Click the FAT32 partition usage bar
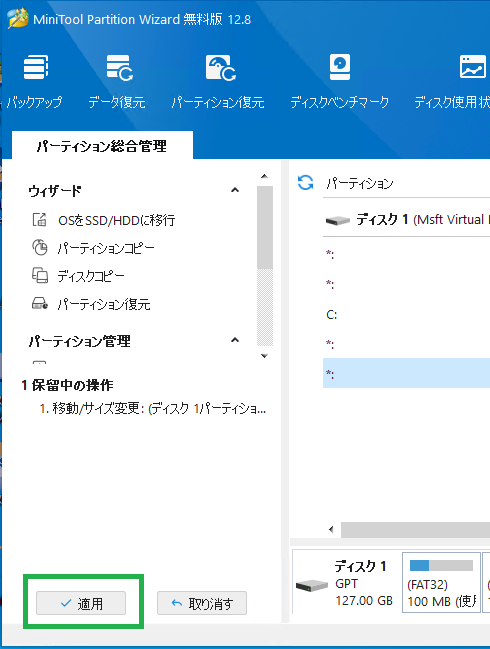Screen dimensions: 490x649 441,565
